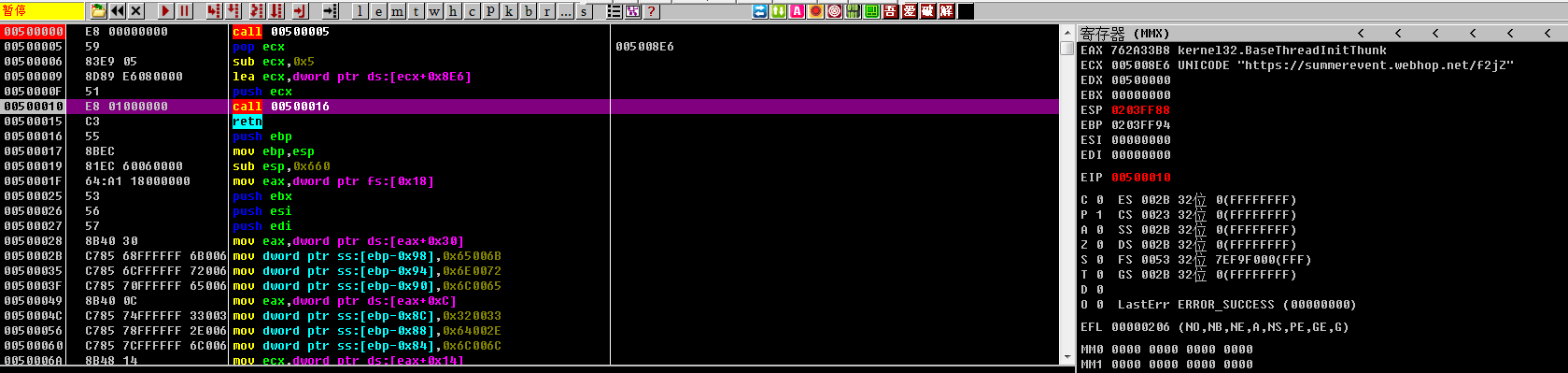Click the black square toolbar icon
1568x373 pixels.
click(966, 11)
